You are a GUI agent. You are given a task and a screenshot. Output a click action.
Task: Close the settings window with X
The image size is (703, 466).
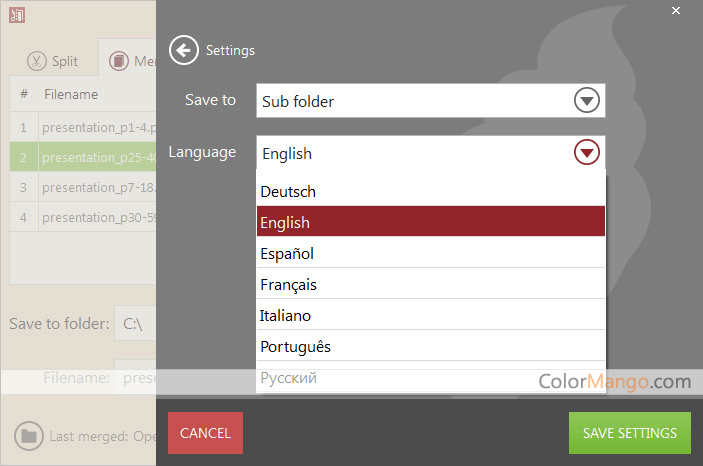pos(676,11)
